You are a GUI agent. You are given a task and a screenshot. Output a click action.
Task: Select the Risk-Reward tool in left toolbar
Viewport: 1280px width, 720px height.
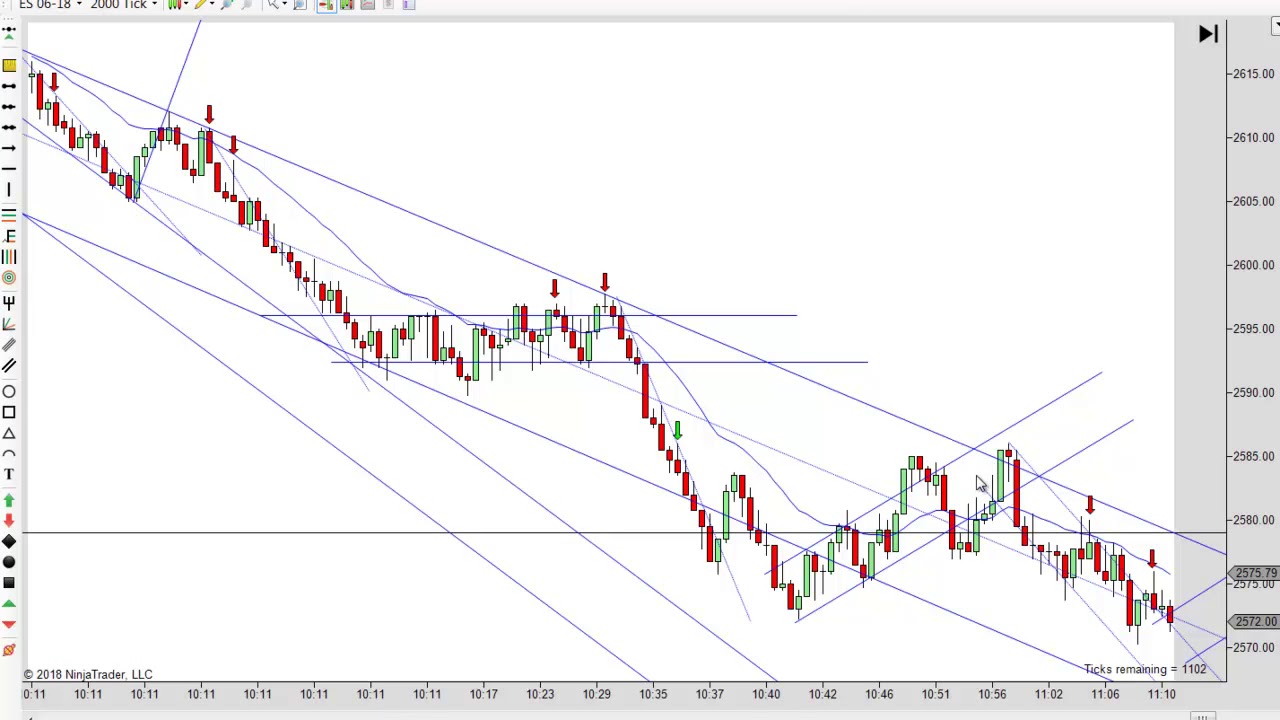(x=9, y=34)
